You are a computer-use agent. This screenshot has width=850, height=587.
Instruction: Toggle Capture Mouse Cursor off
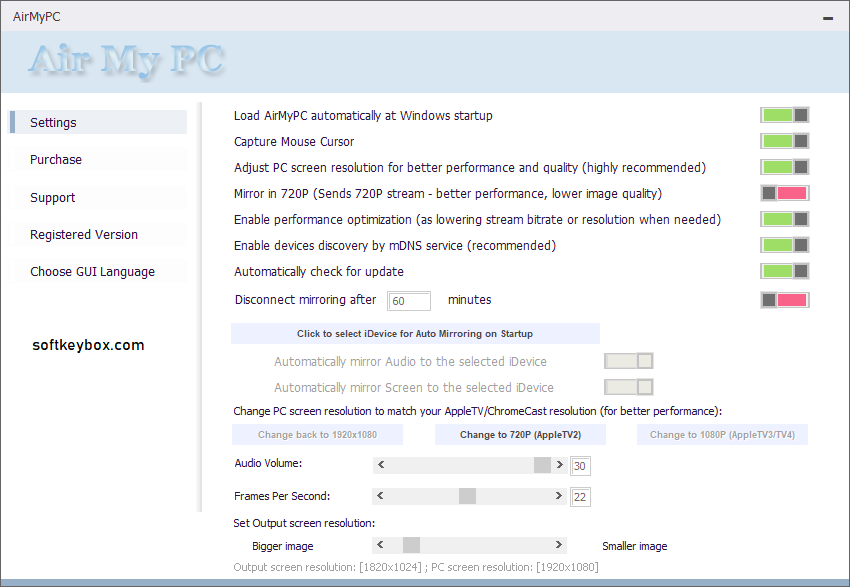click(x=785, y=141)
